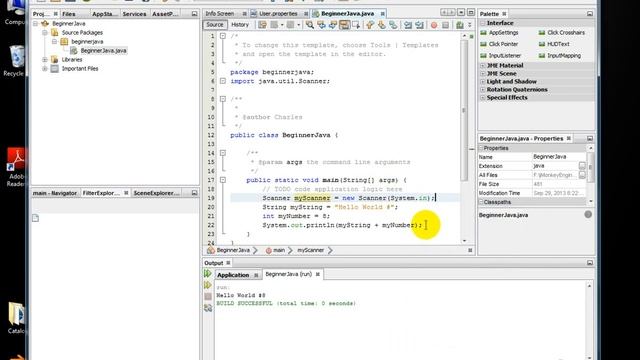The image size is (640, 360).
Task: Collapse the Javadoc fold at line 8
Action: pyautogui.click(x=223, y=99)
